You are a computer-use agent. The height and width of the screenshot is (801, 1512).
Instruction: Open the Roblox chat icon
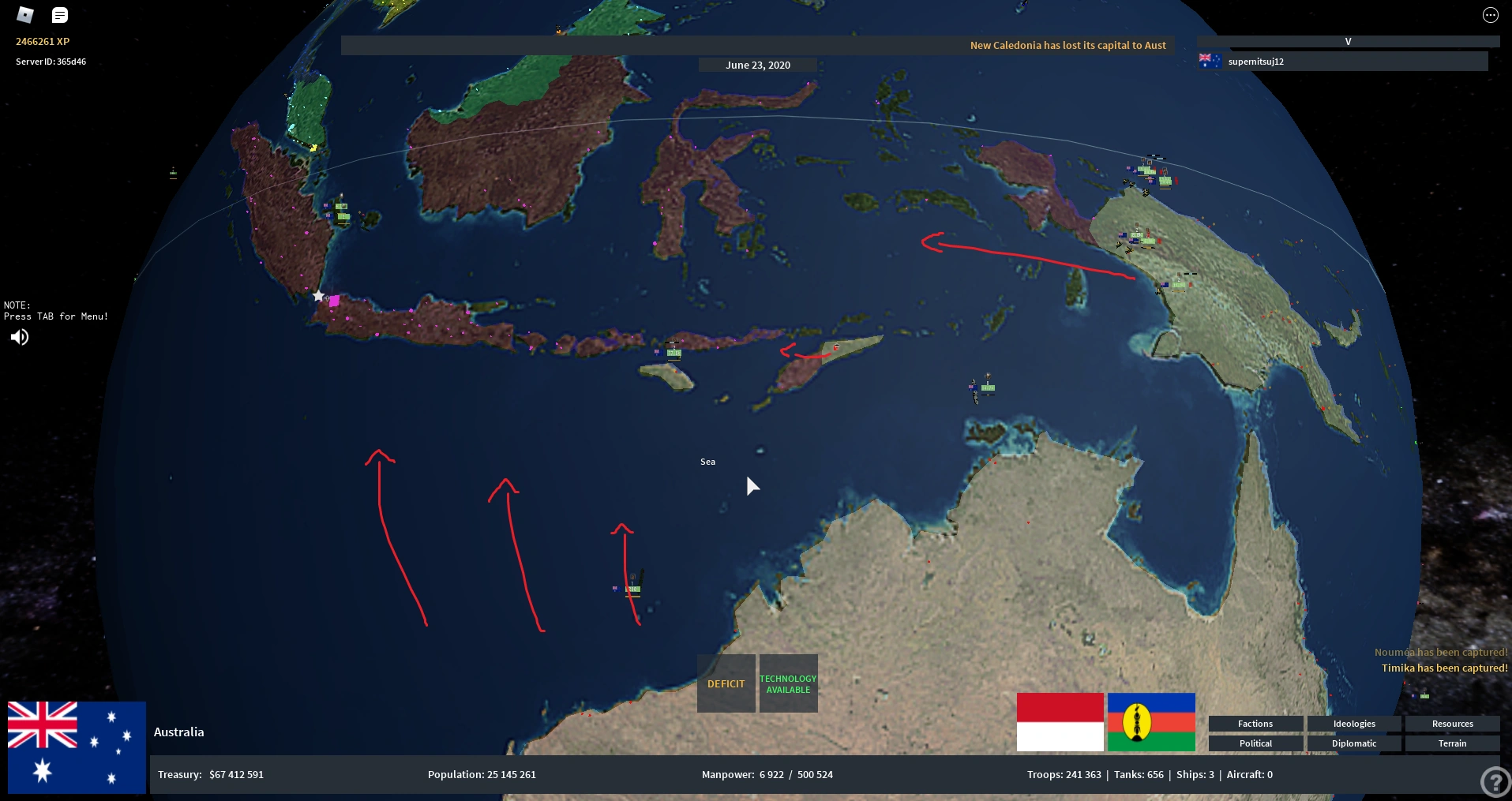pyautogui.click(x=60, y=15)
